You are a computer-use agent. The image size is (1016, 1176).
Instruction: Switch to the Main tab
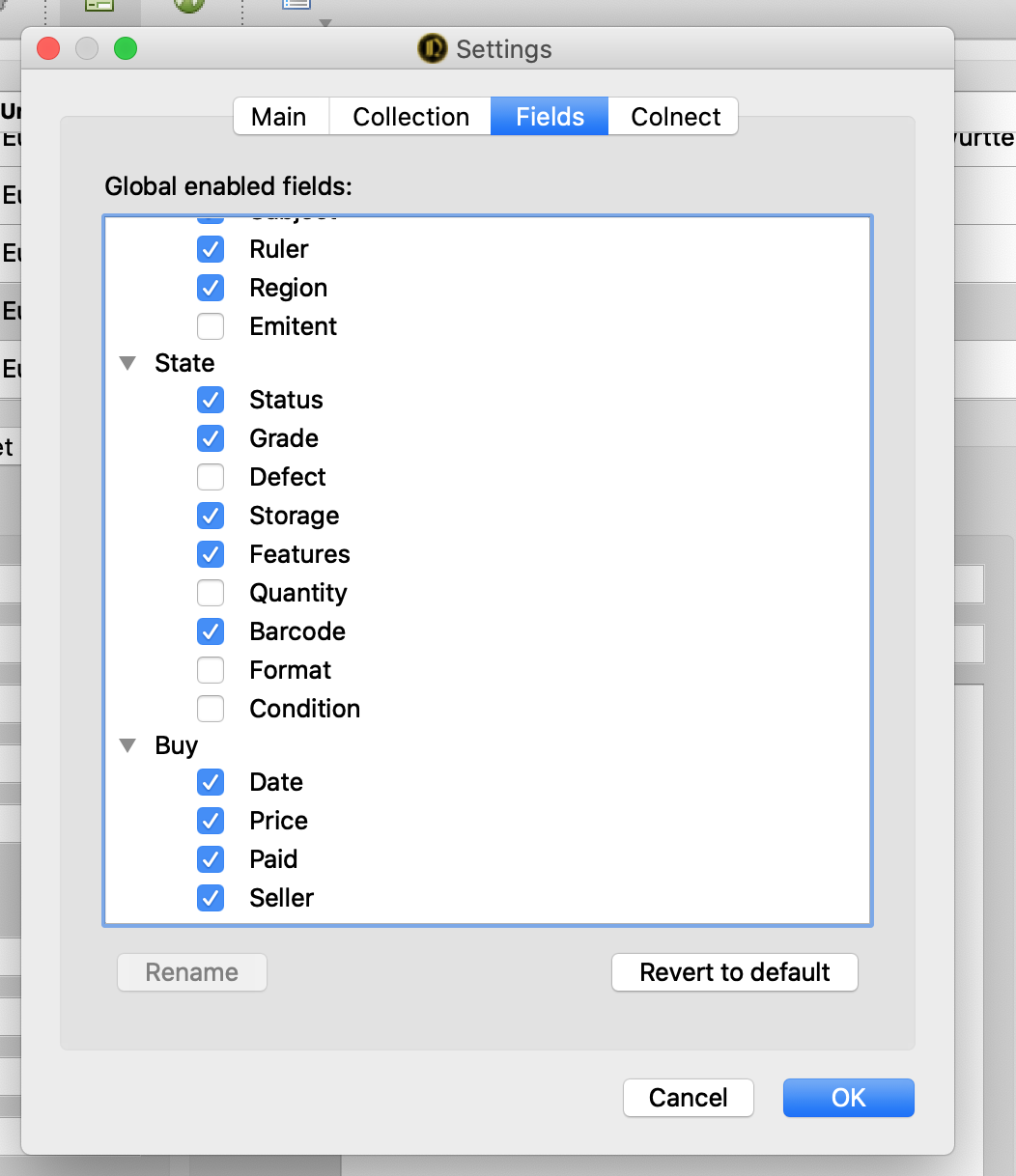click(x=279, y=117)
